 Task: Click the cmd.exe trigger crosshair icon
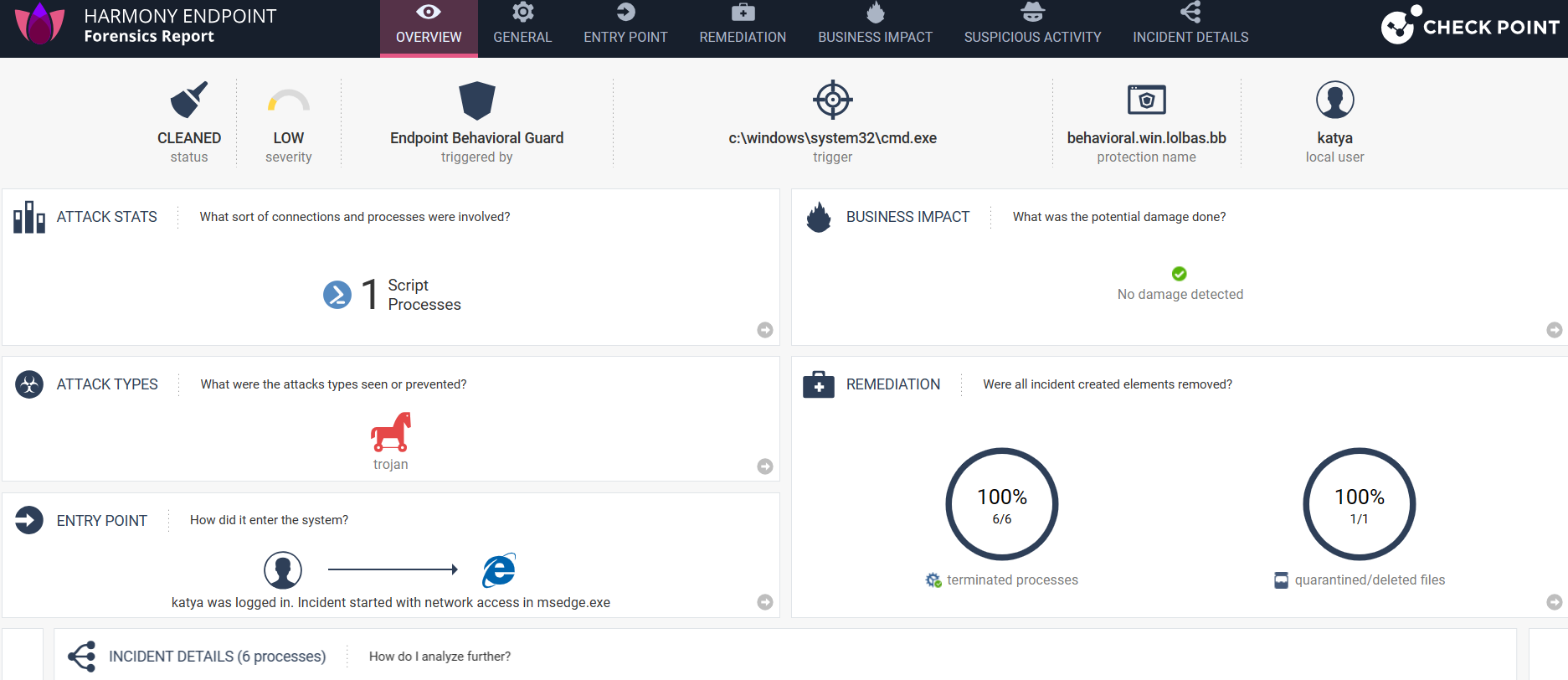click(x=833, y=100)
